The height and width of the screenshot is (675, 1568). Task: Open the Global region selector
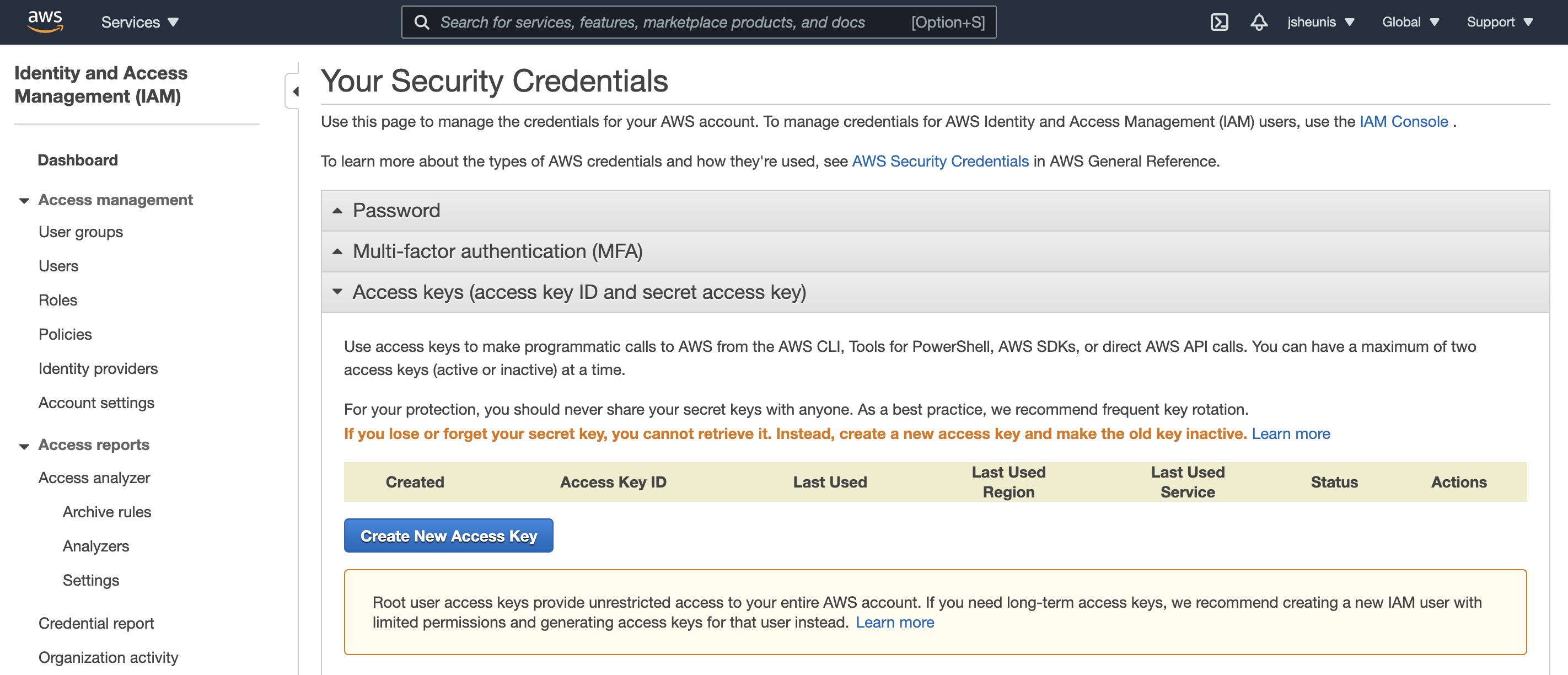pos(1409,22)
